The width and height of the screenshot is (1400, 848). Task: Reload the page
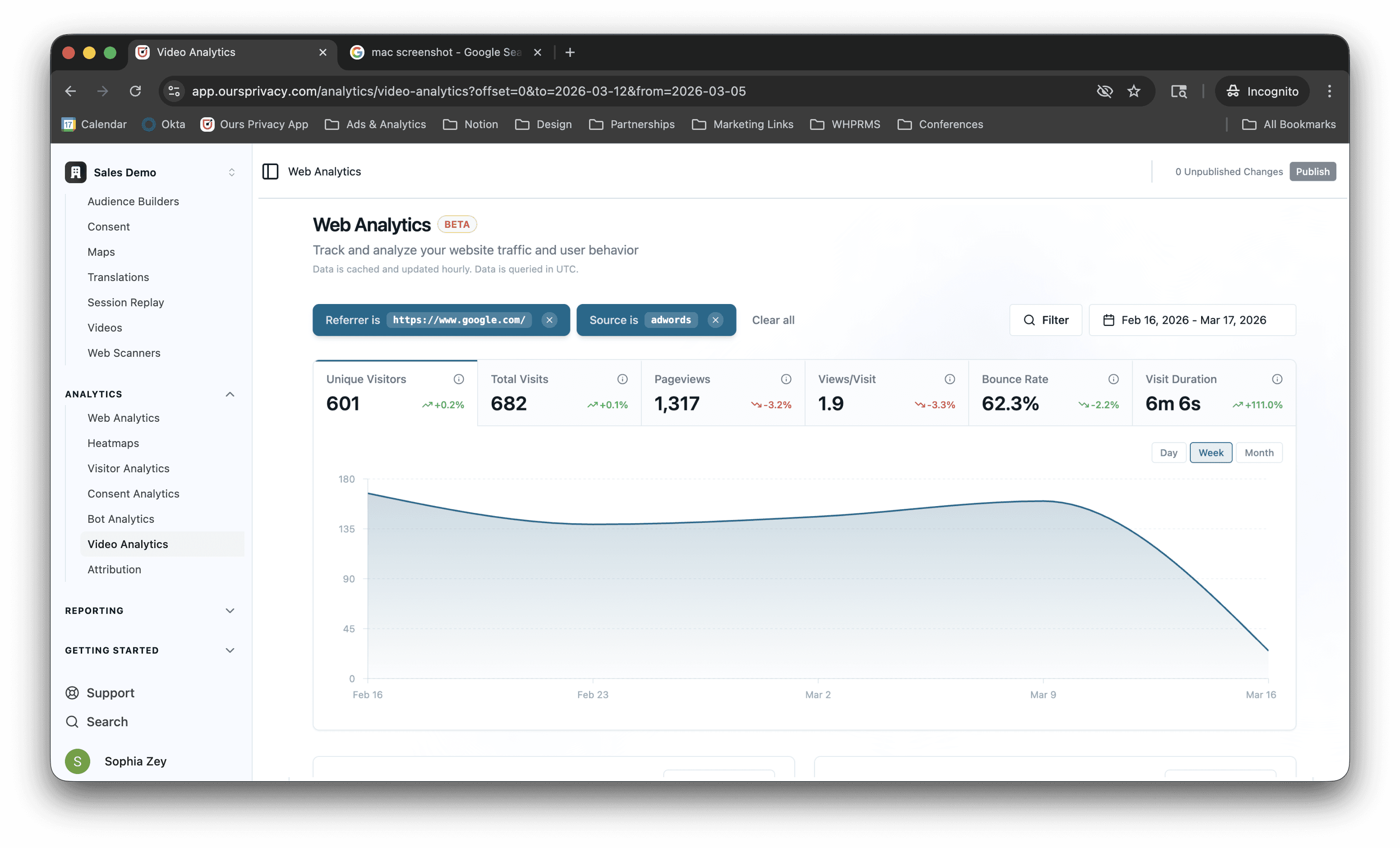[x=135, y=91]
